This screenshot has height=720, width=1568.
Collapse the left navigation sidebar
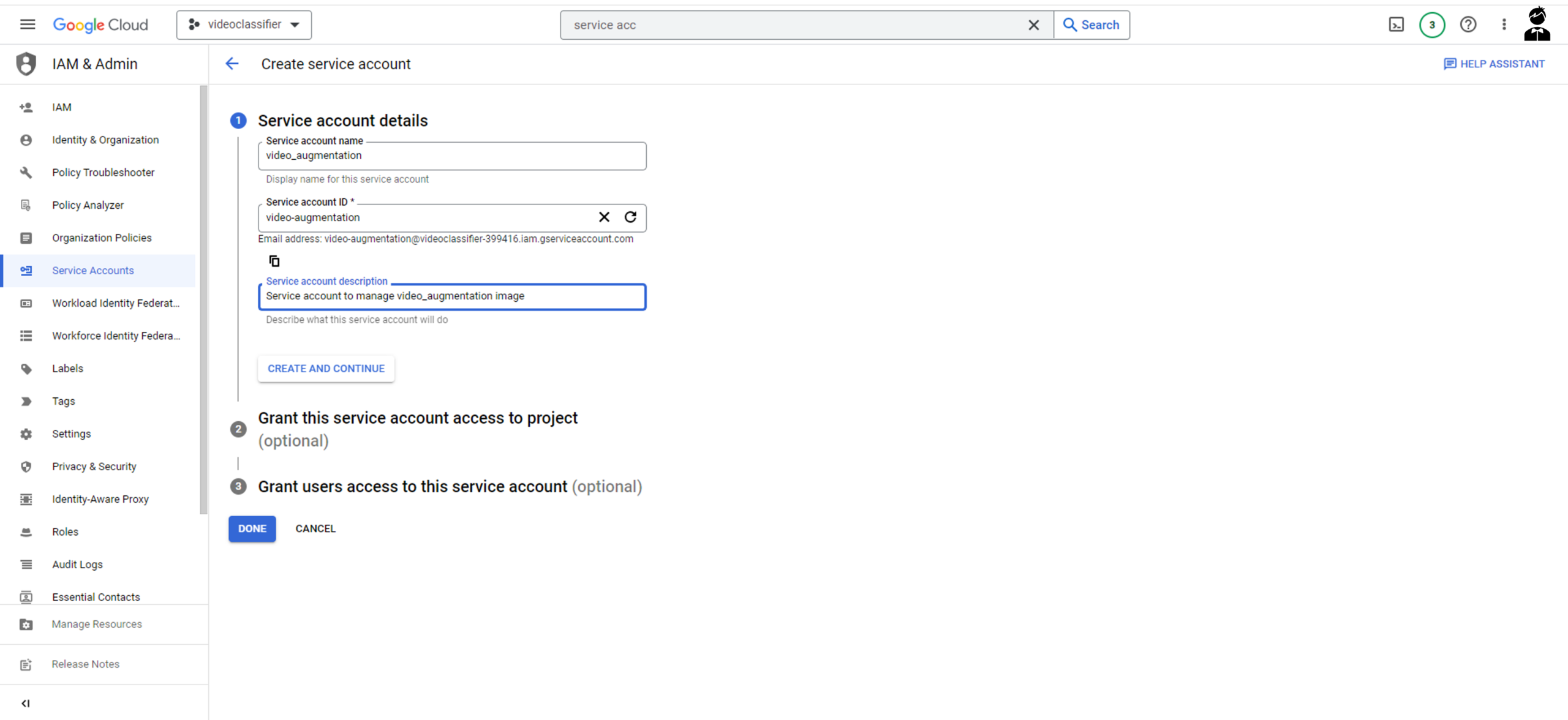(x=25, y=703)
